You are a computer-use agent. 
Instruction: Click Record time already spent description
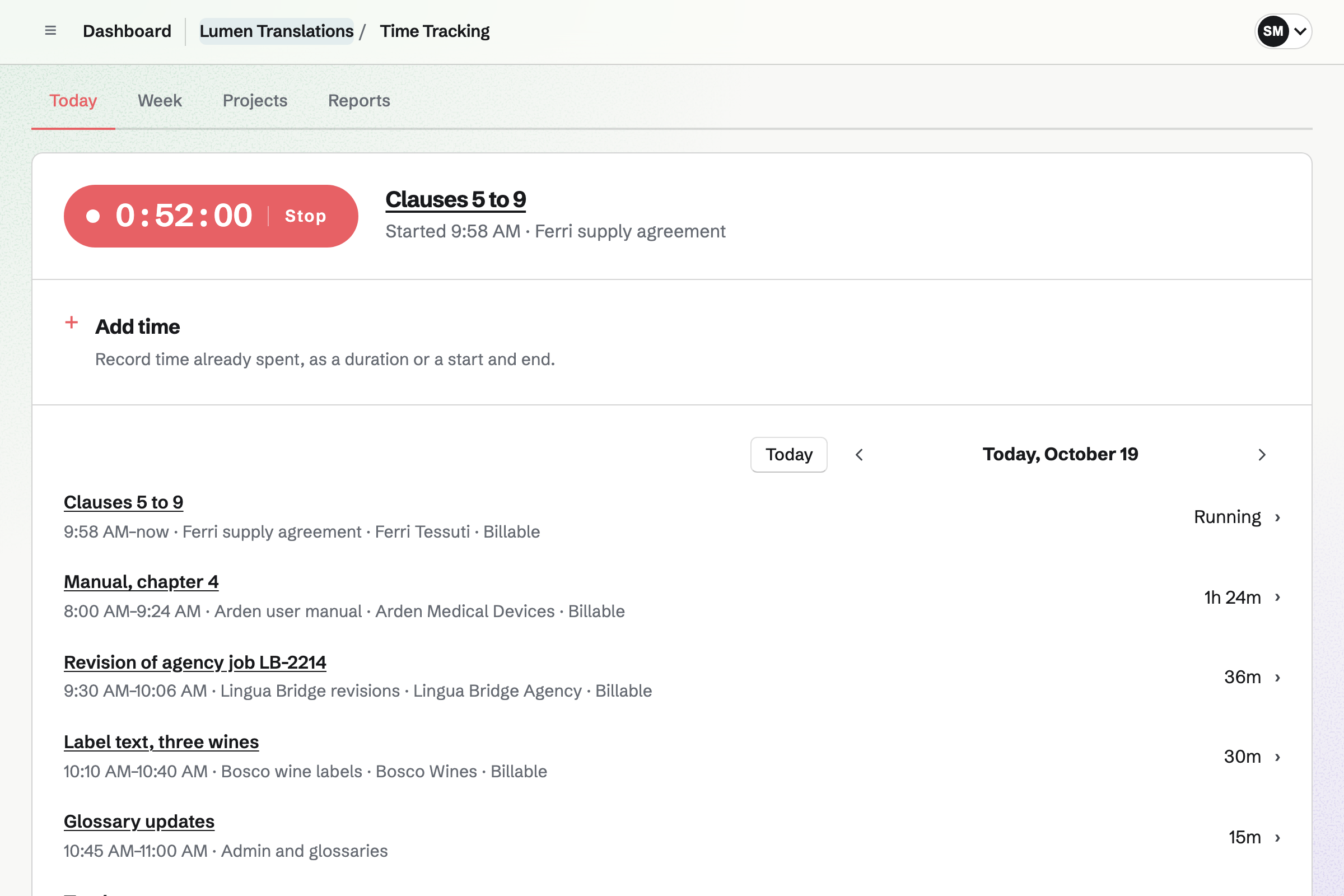(x=325, y=360)
